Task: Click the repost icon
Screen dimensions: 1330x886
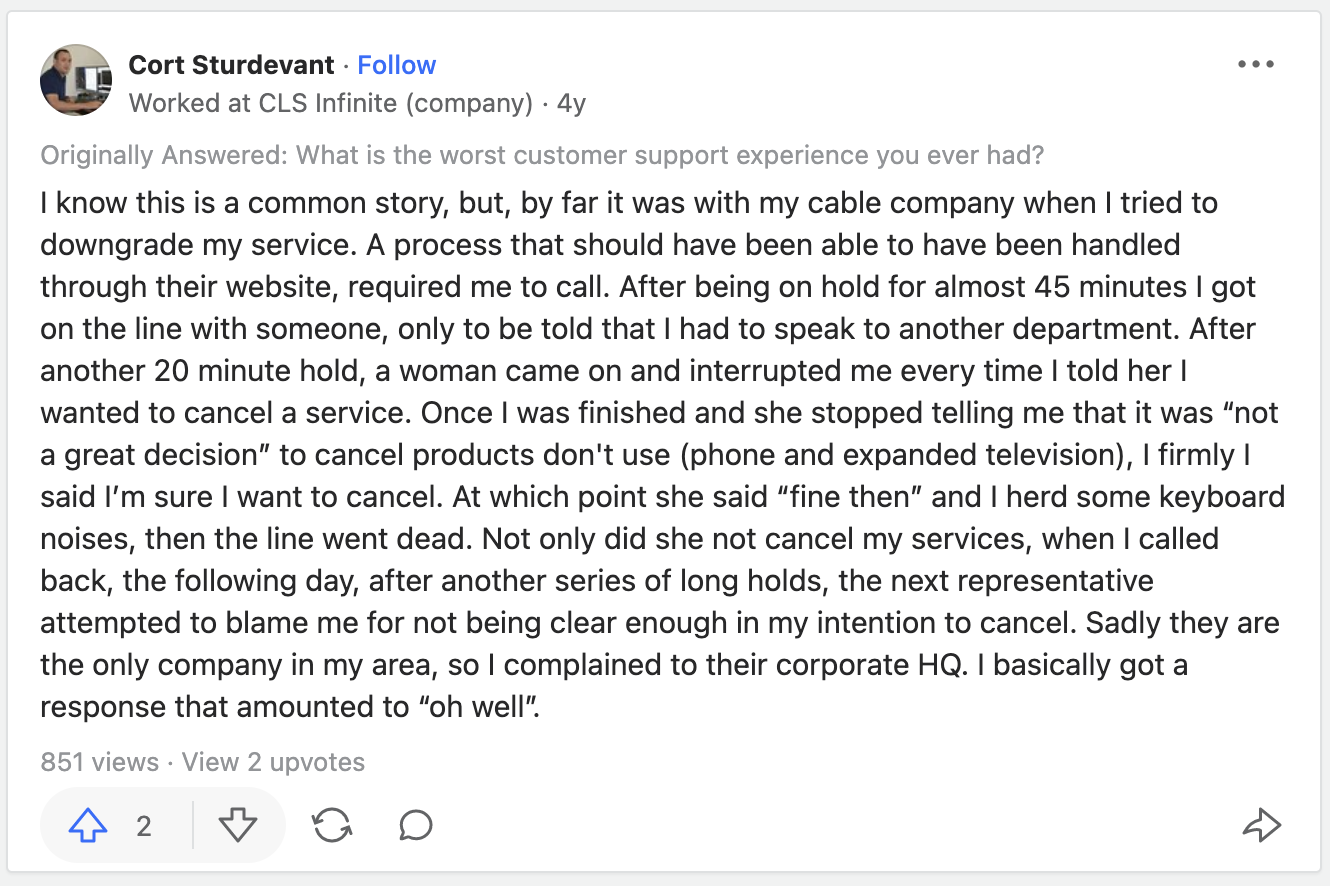Action: coord(333,825)
